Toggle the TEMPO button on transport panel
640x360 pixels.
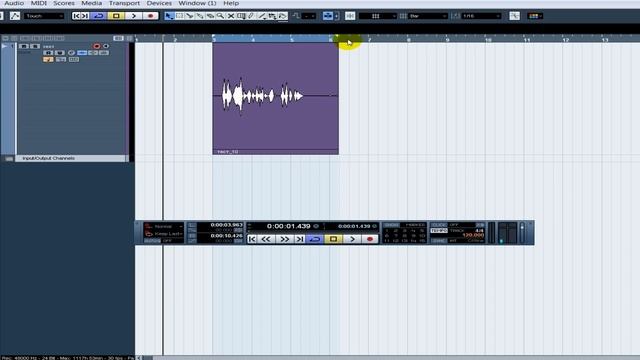pos(439,231)
